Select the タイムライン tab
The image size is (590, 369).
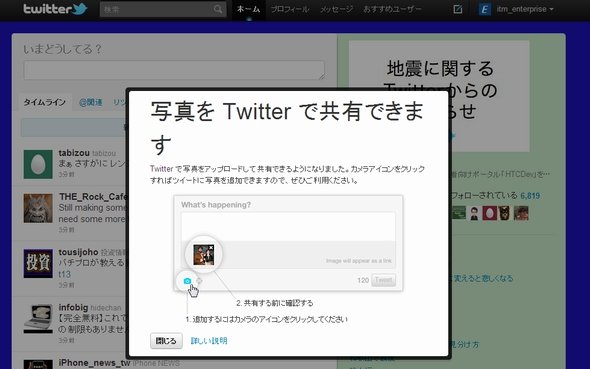click(x=44, y=102)
